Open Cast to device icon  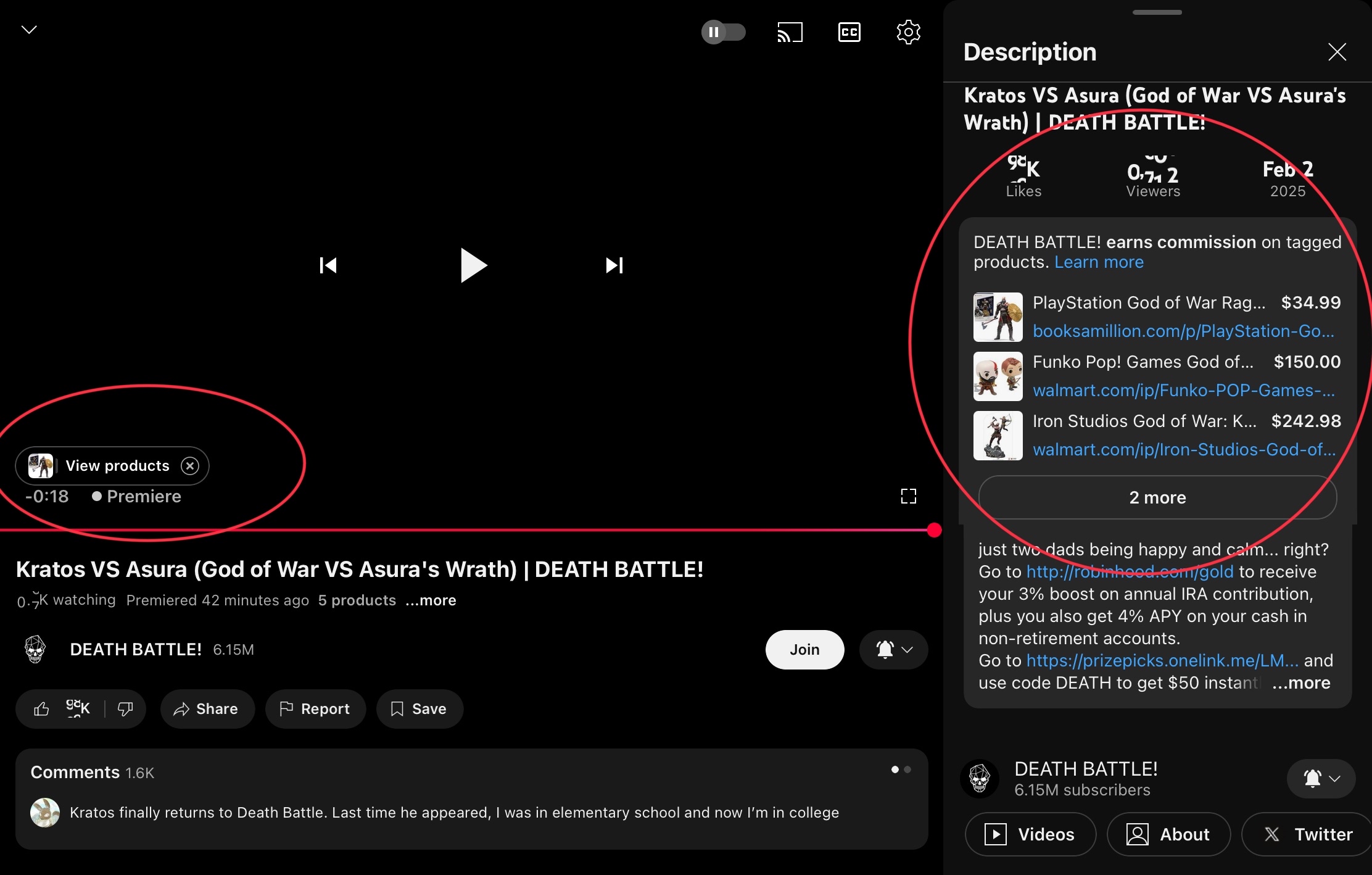tap(790, 32)
